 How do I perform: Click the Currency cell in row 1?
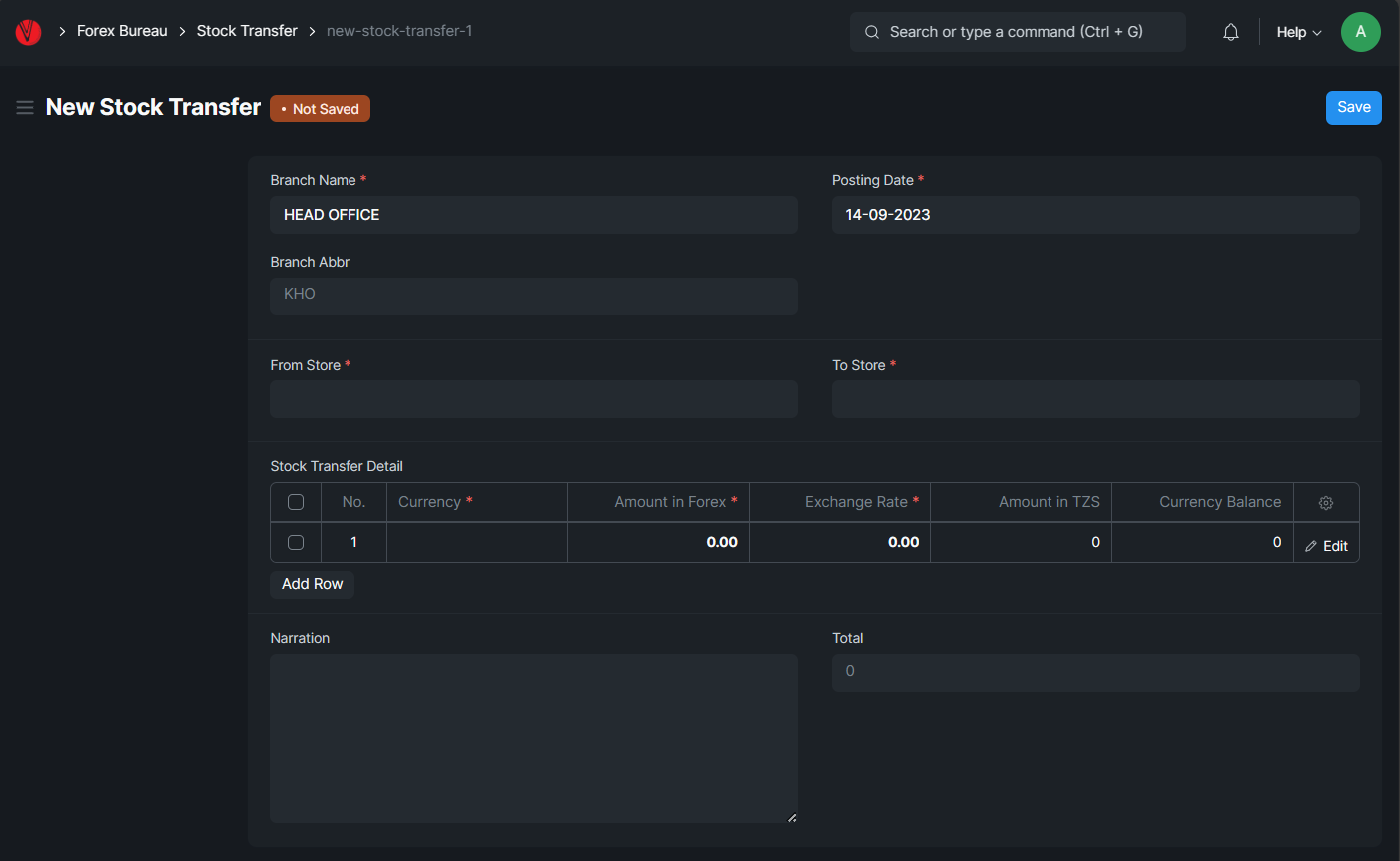click(x=477, y=542)
